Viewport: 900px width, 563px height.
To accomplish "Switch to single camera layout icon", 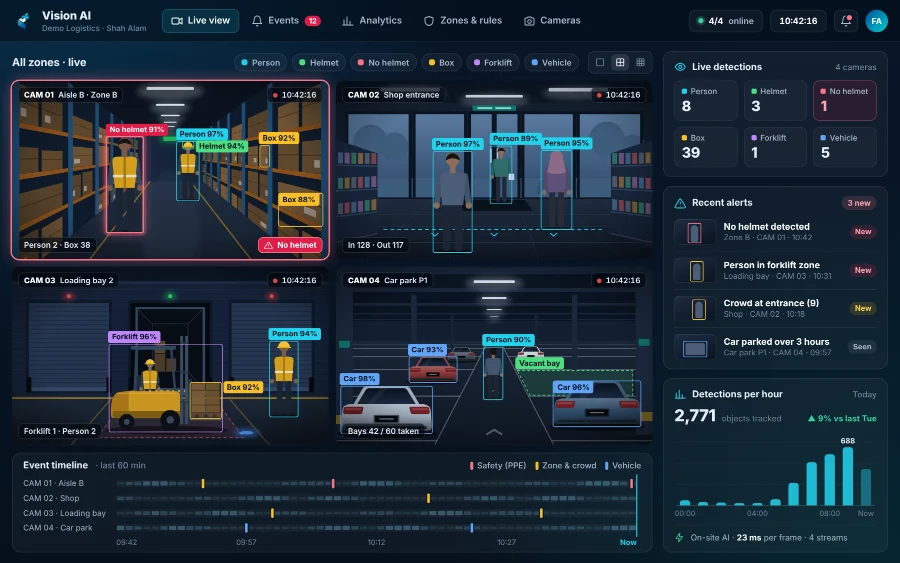I will [600, 63].
